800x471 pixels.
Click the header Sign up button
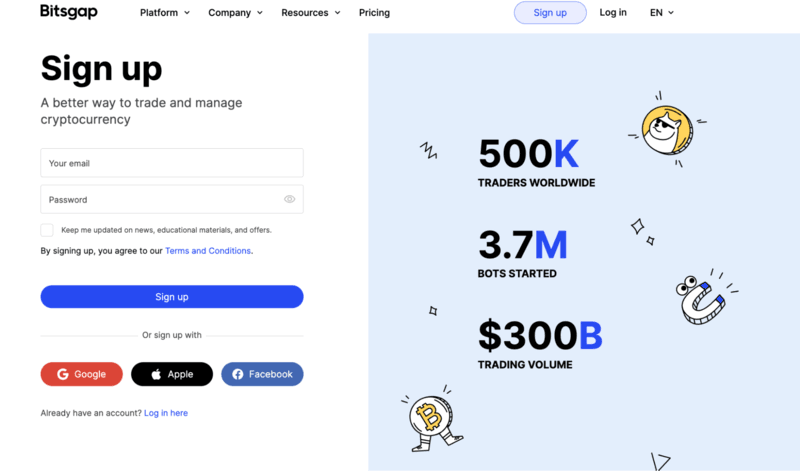(x=550, y=13)
